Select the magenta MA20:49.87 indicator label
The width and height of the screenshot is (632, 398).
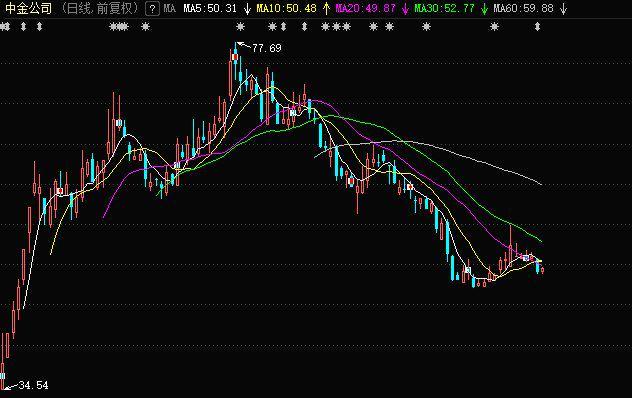pos(366,8)
